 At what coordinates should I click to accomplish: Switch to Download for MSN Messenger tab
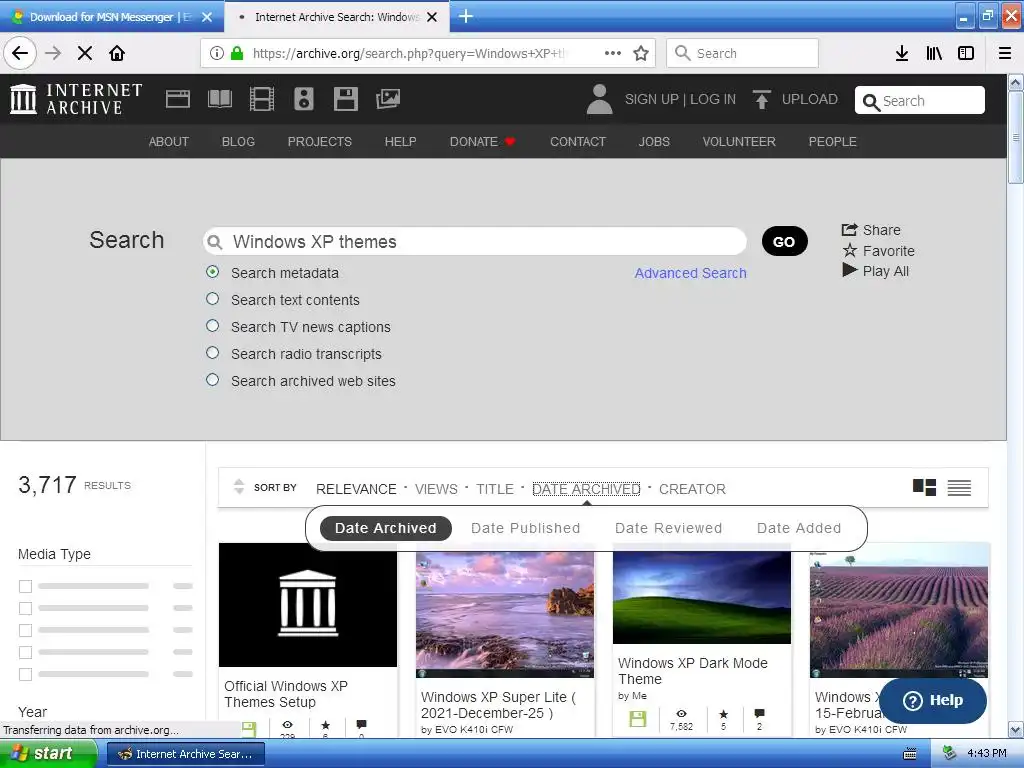click(111, 17)
